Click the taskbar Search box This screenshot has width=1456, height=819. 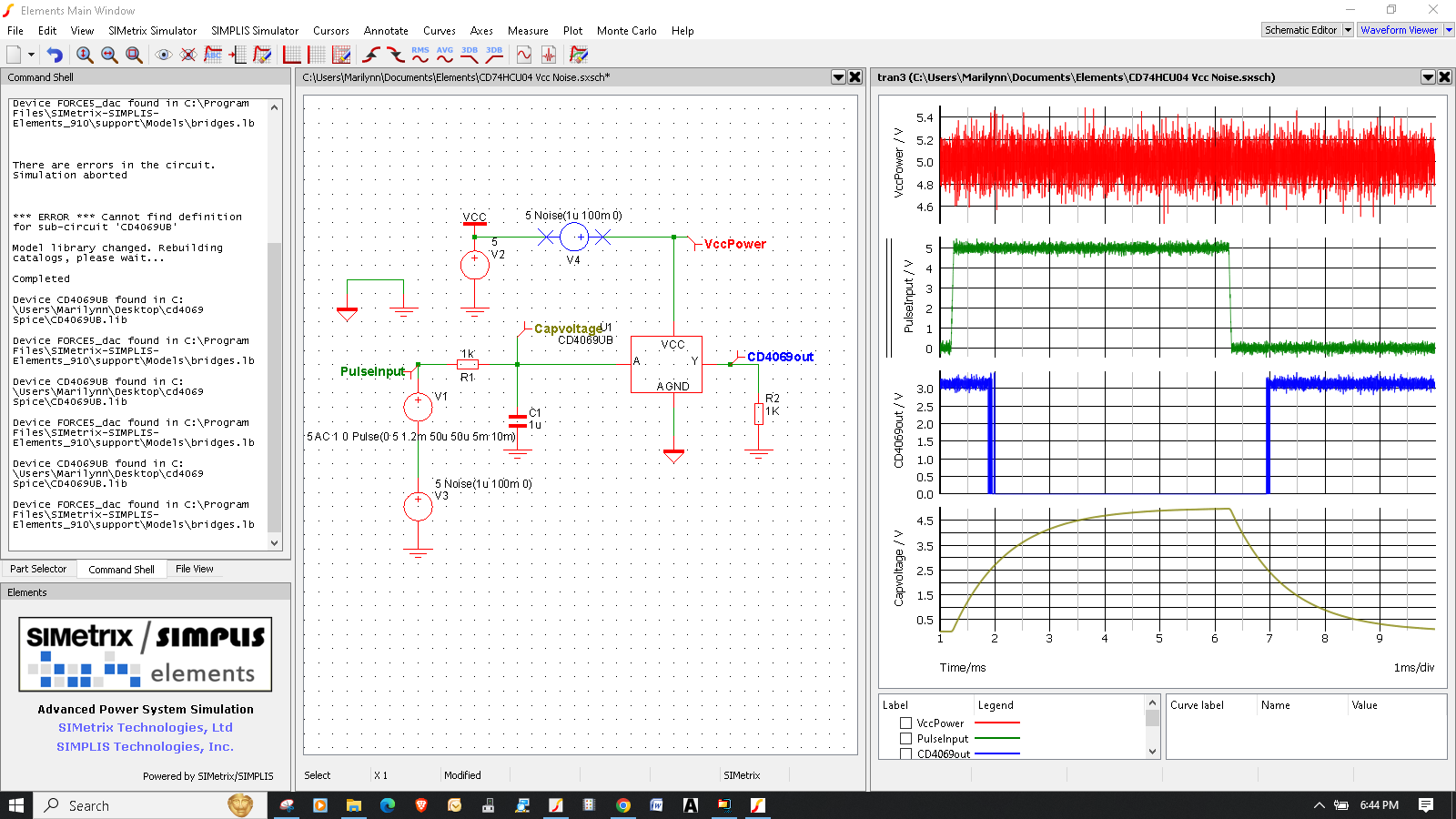pos(150,805)
